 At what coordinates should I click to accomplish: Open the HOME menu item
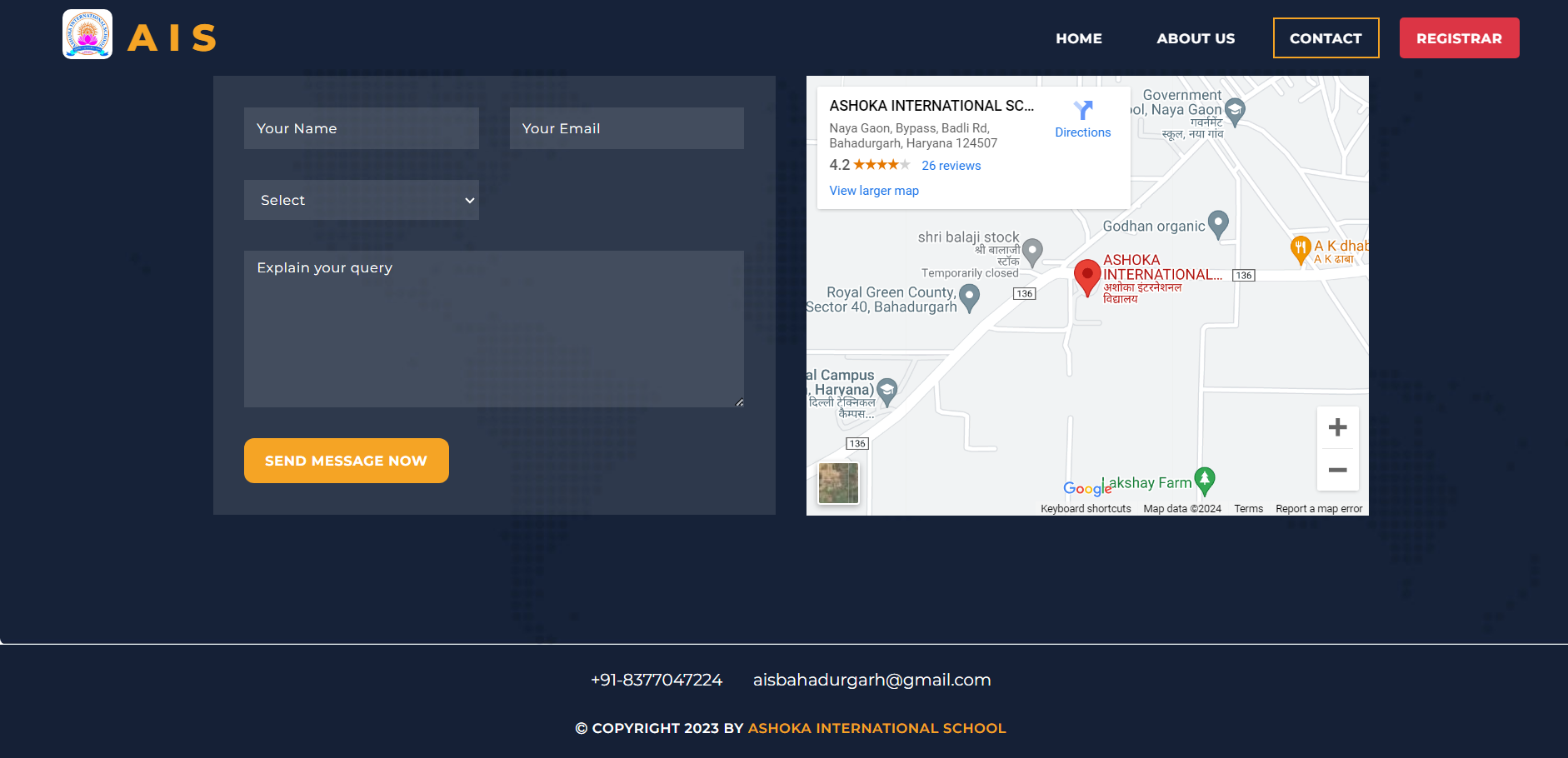point(1078,38)
